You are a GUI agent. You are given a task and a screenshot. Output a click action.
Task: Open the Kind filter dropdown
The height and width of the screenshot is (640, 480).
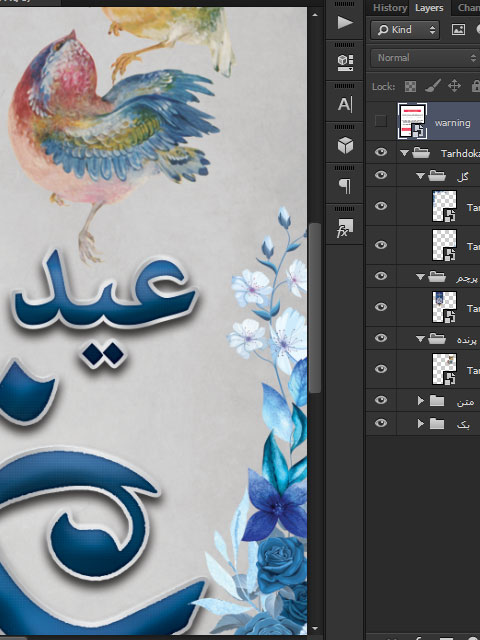[x=405, y=30]
